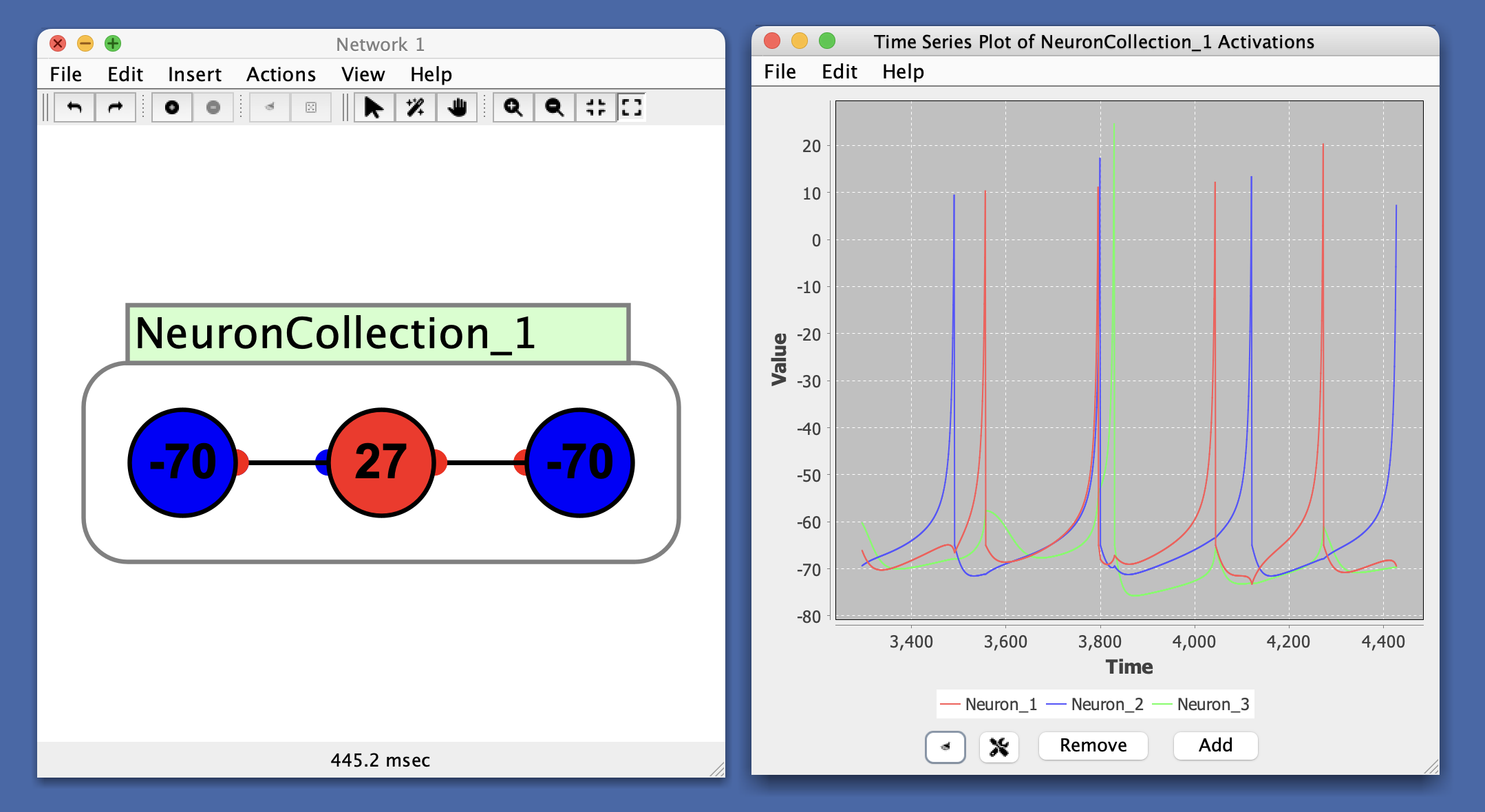Open Edit menu in Time Series window

point(839,72)
